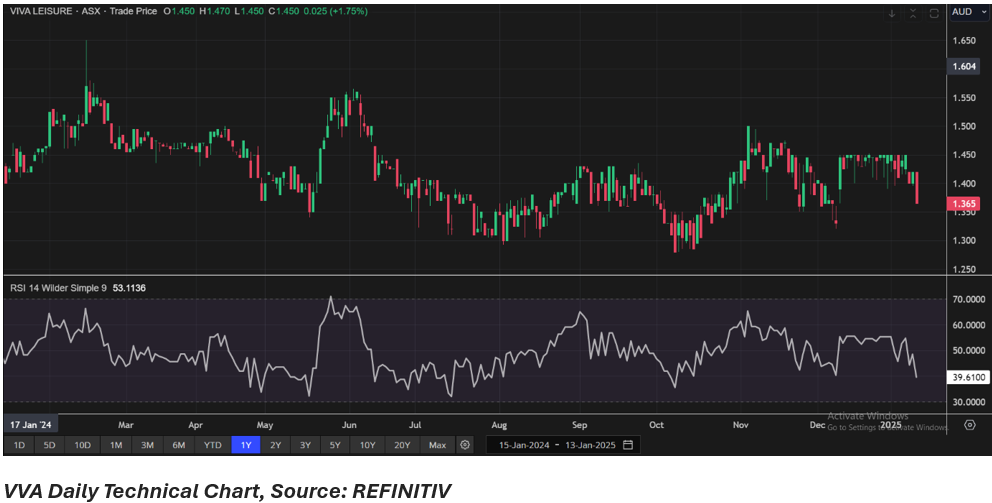Screen dimensions: 992x503
Task: Click the 17 Jan '24 date marker
Action: click(32, 424)
